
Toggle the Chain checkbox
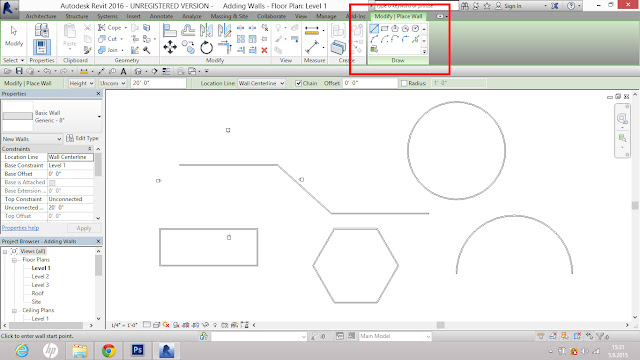[298, 83]
